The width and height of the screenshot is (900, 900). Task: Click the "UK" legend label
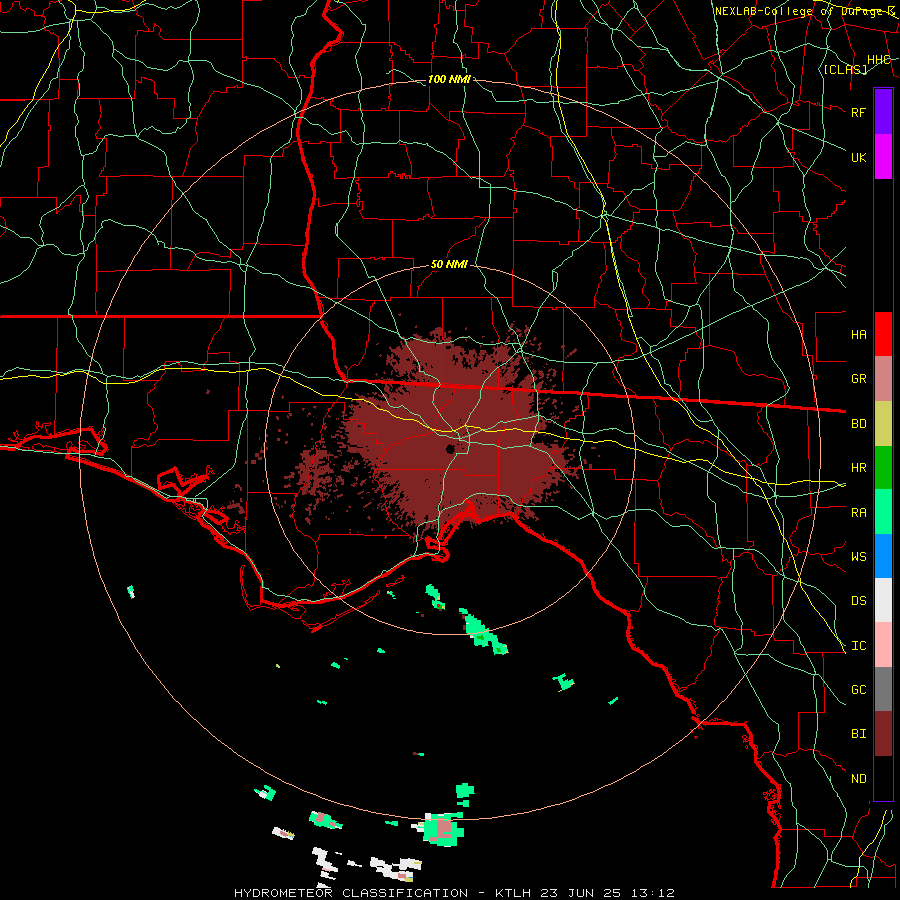pyautogui.click(x=859, y=157)
